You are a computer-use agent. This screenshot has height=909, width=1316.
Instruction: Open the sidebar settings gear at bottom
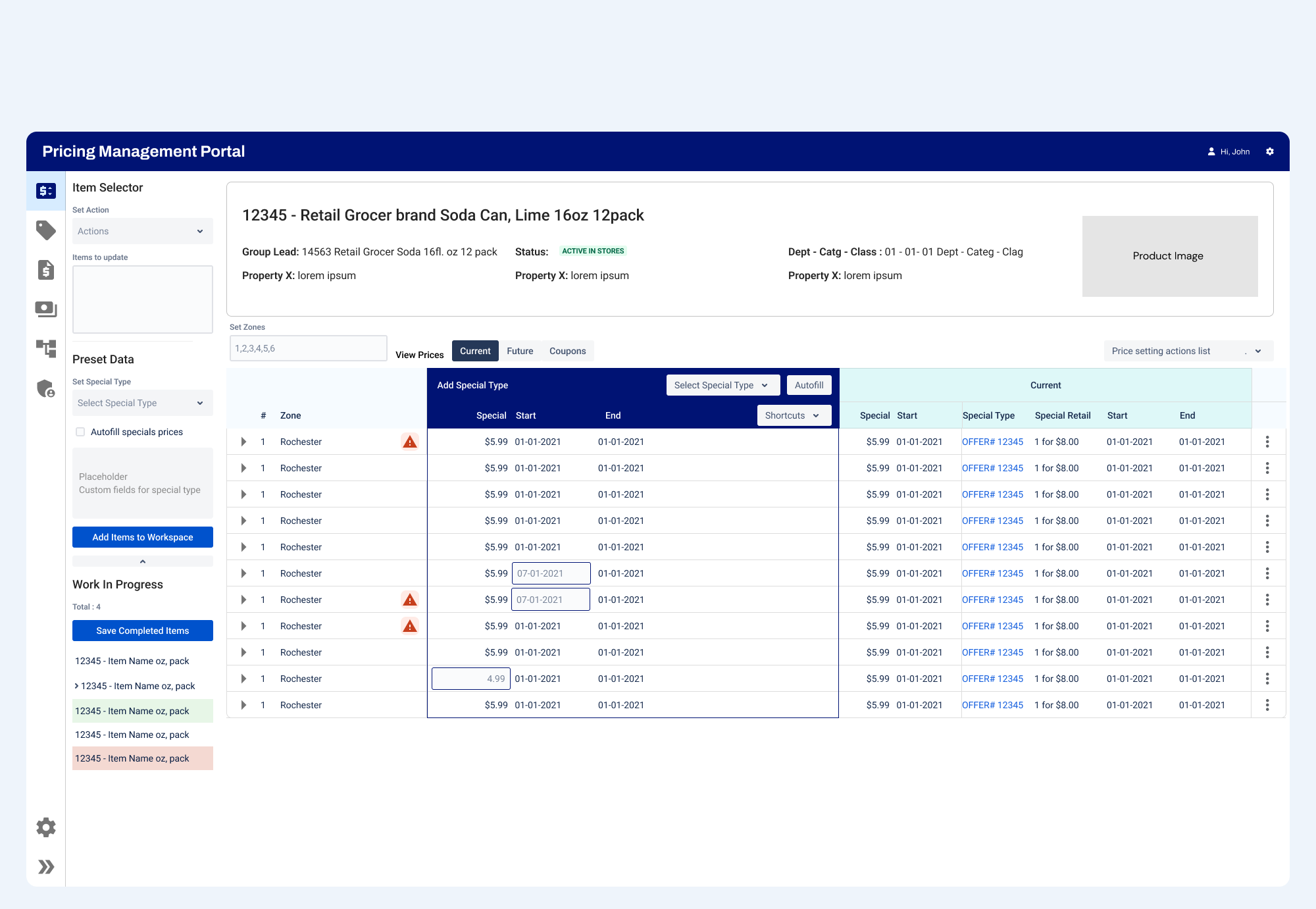46,827
